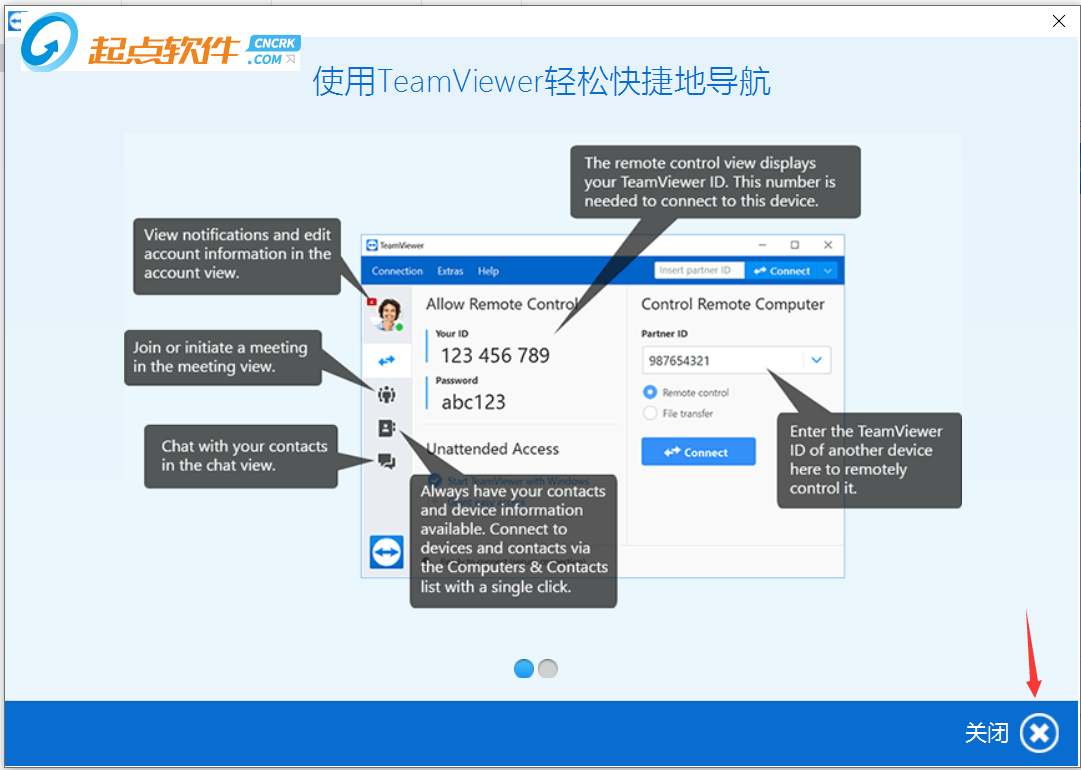Switch to the second gray page indicator dot

coord(547,669)
